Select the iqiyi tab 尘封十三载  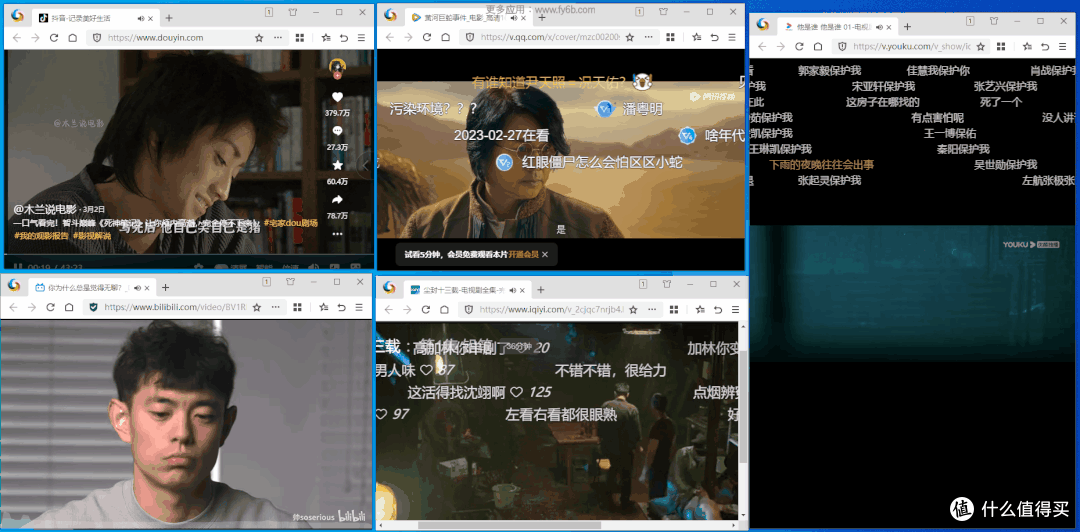(467, 290)
